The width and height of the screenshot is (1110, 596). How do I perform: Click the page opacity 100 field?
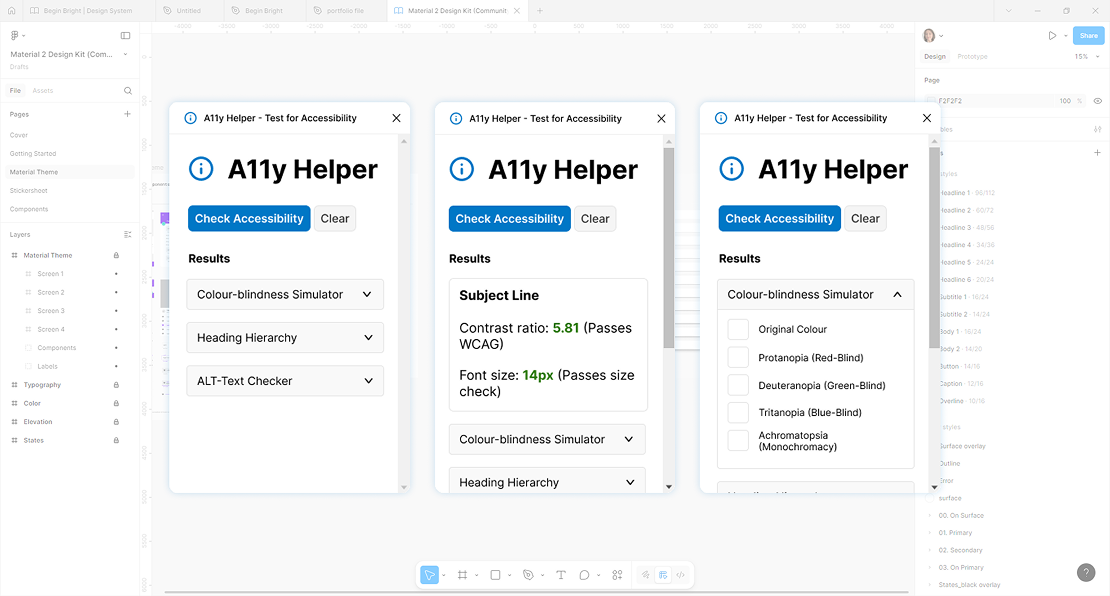pyautogui.click(x=1065, y=101)
